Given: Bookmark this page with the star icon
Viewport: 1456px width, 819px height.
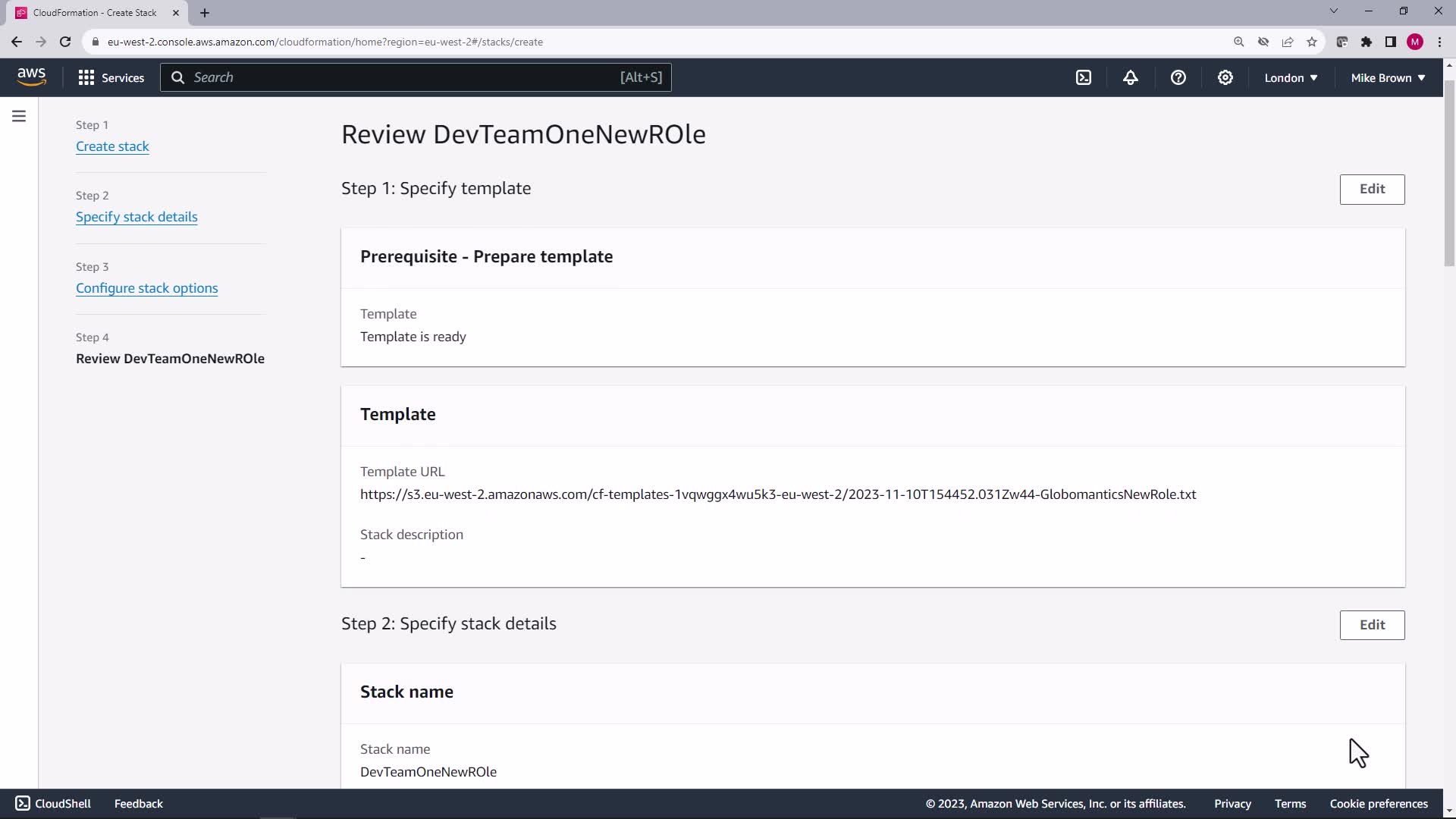Looking at the screenshot, I should coord(1312,42).
